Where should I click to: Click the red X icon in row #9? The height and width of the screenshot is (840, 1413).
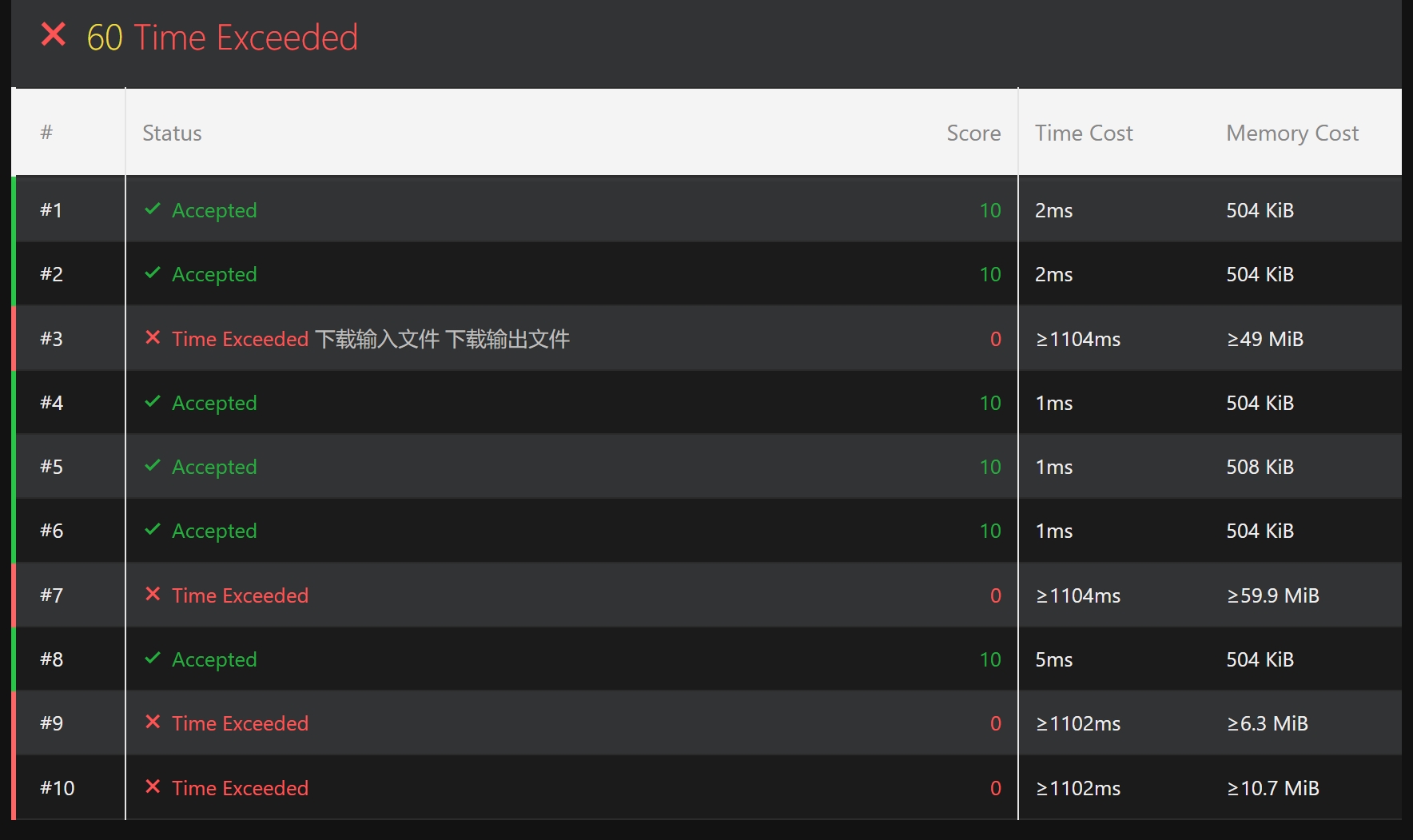pyautogui.click(x=153, y=723)
